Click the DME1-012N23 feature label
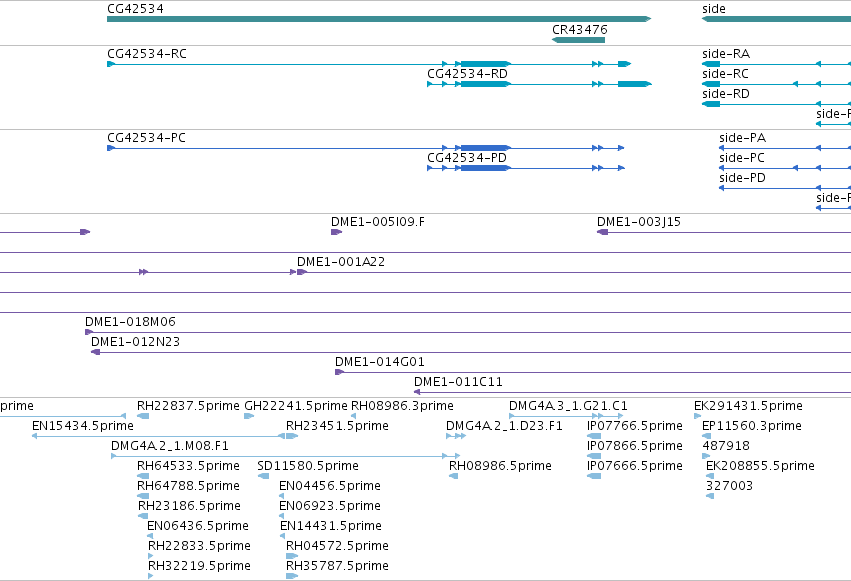Screen dimensions: 851x581 [135, 342]
